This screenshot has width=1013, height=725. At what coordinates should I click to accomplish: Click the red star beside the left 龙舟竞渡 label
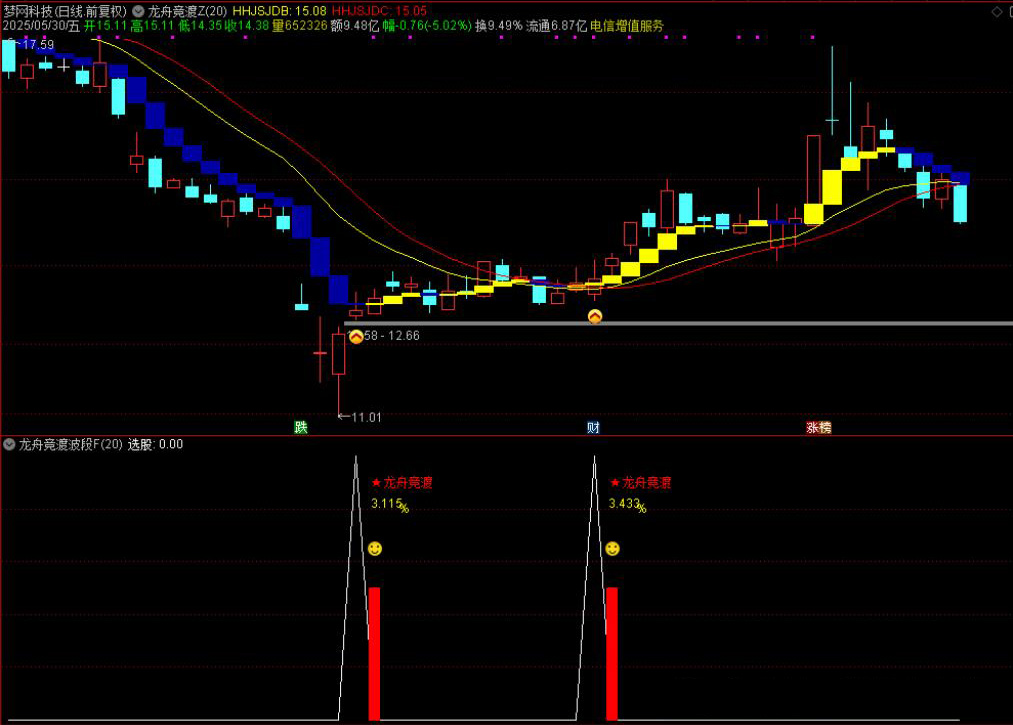click(x=376, y=483)
